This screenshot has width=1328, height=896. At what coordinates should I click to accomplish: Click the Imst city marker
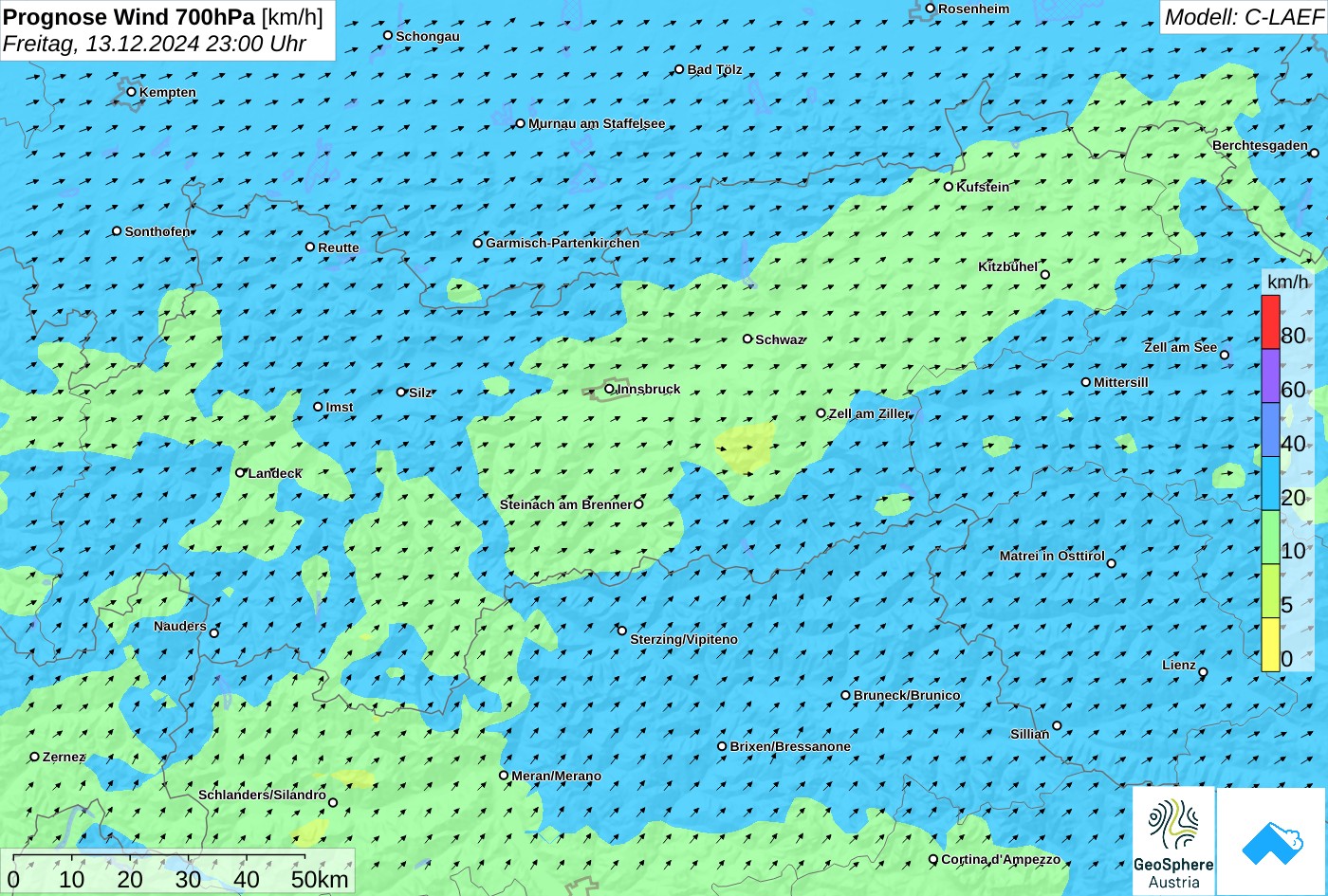tap(318, 407)
